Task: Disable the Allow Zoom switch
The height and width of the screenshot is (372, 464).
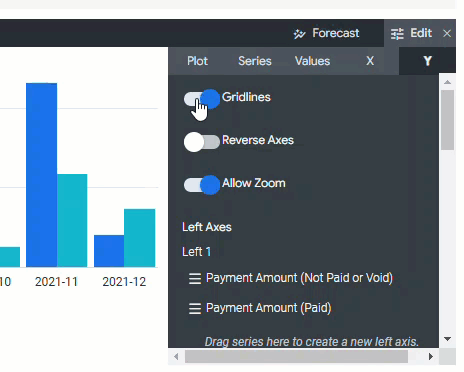Action: click(202, 185)
